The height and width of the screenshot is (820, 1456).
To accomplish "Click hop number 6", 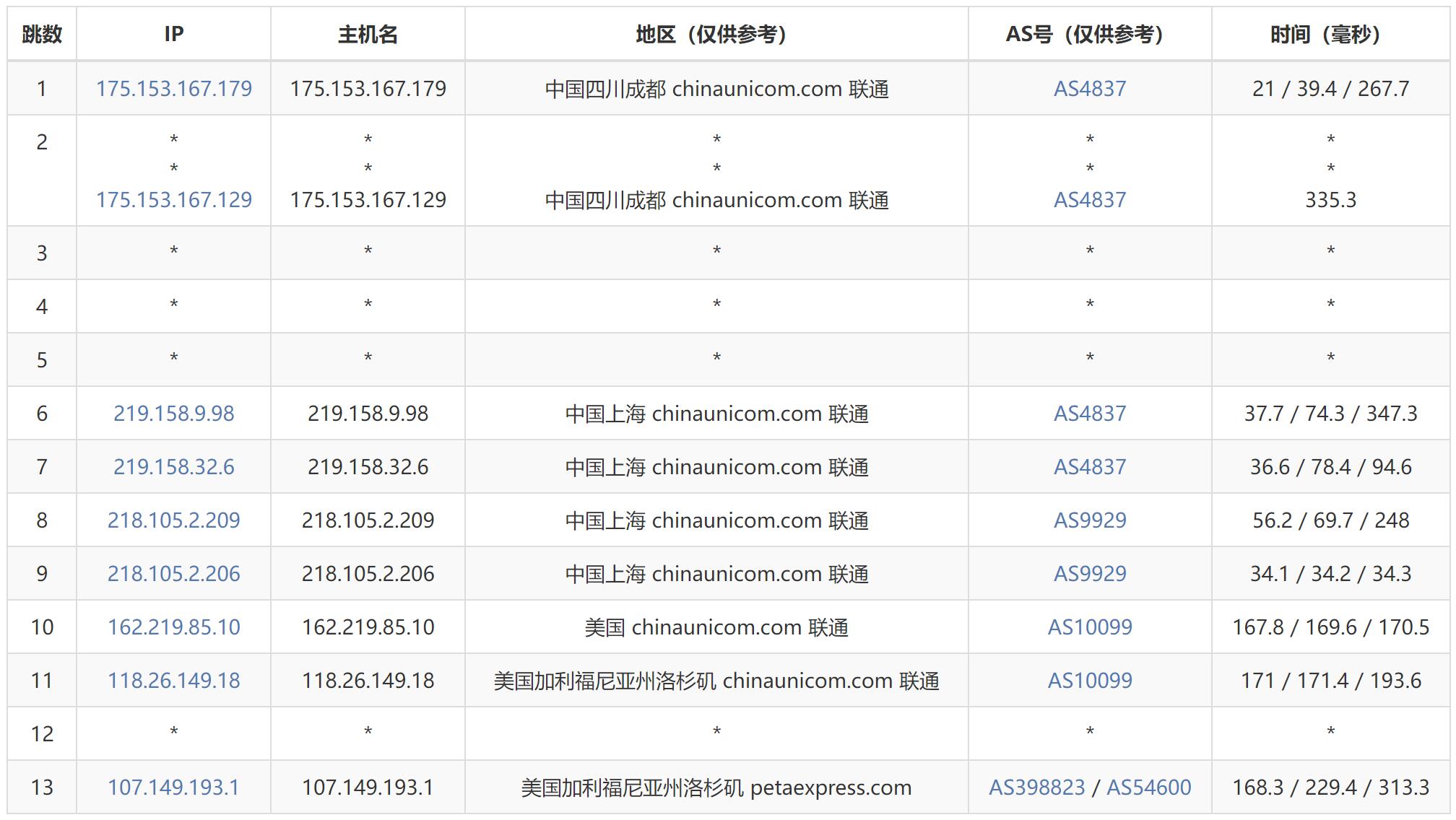I will coord(42,414).
